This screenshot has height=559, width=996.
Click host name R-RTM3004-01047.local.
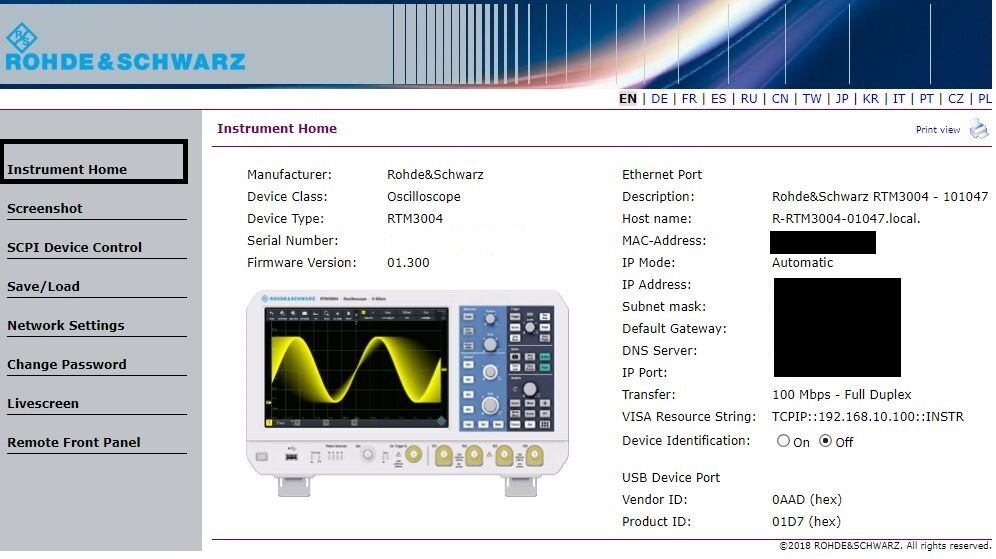846,219
